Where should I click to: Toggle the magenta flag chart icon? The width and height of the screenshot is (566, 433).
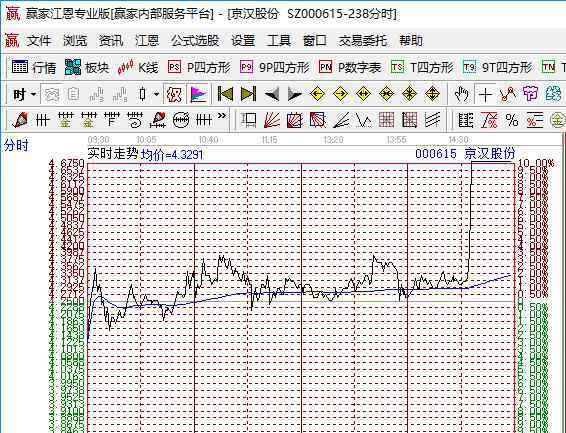click(199, 95)
